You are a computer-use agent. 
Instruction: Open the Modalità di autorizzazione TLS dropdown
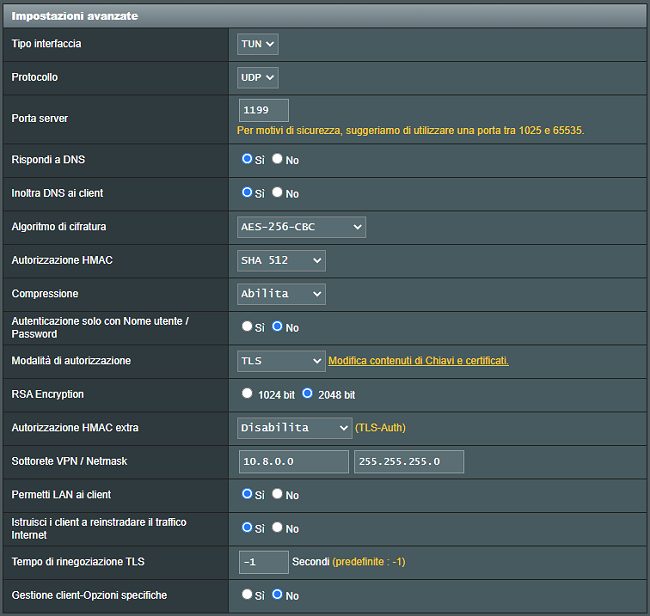click(281, 360)
